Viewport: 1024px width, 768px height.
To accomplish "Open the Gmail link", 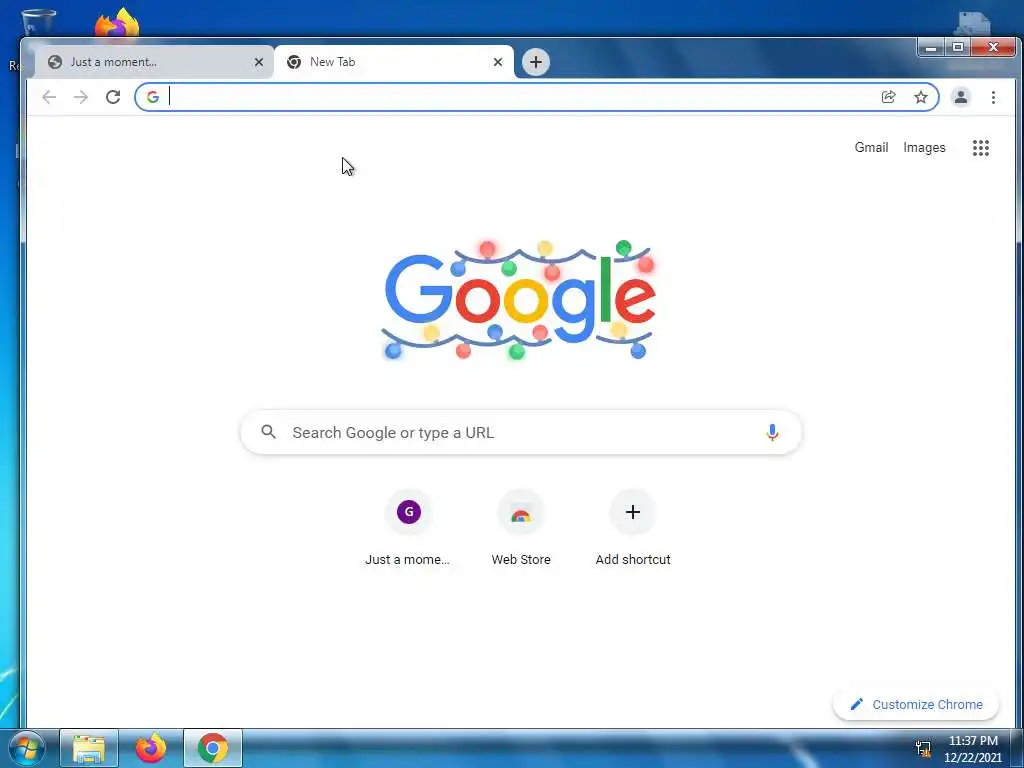I will (x=871, y=148).
